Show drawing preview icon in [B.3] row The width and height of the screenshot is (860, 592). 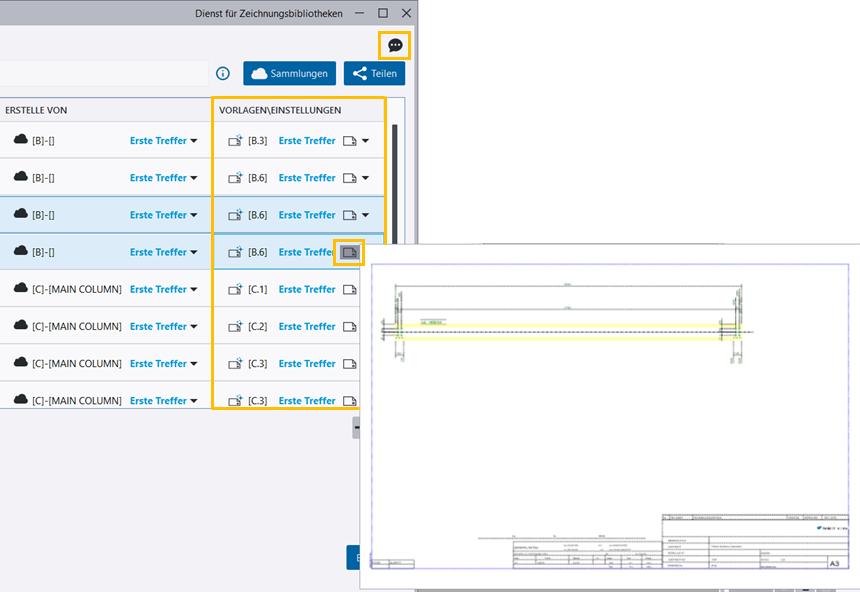coord(349,141)
